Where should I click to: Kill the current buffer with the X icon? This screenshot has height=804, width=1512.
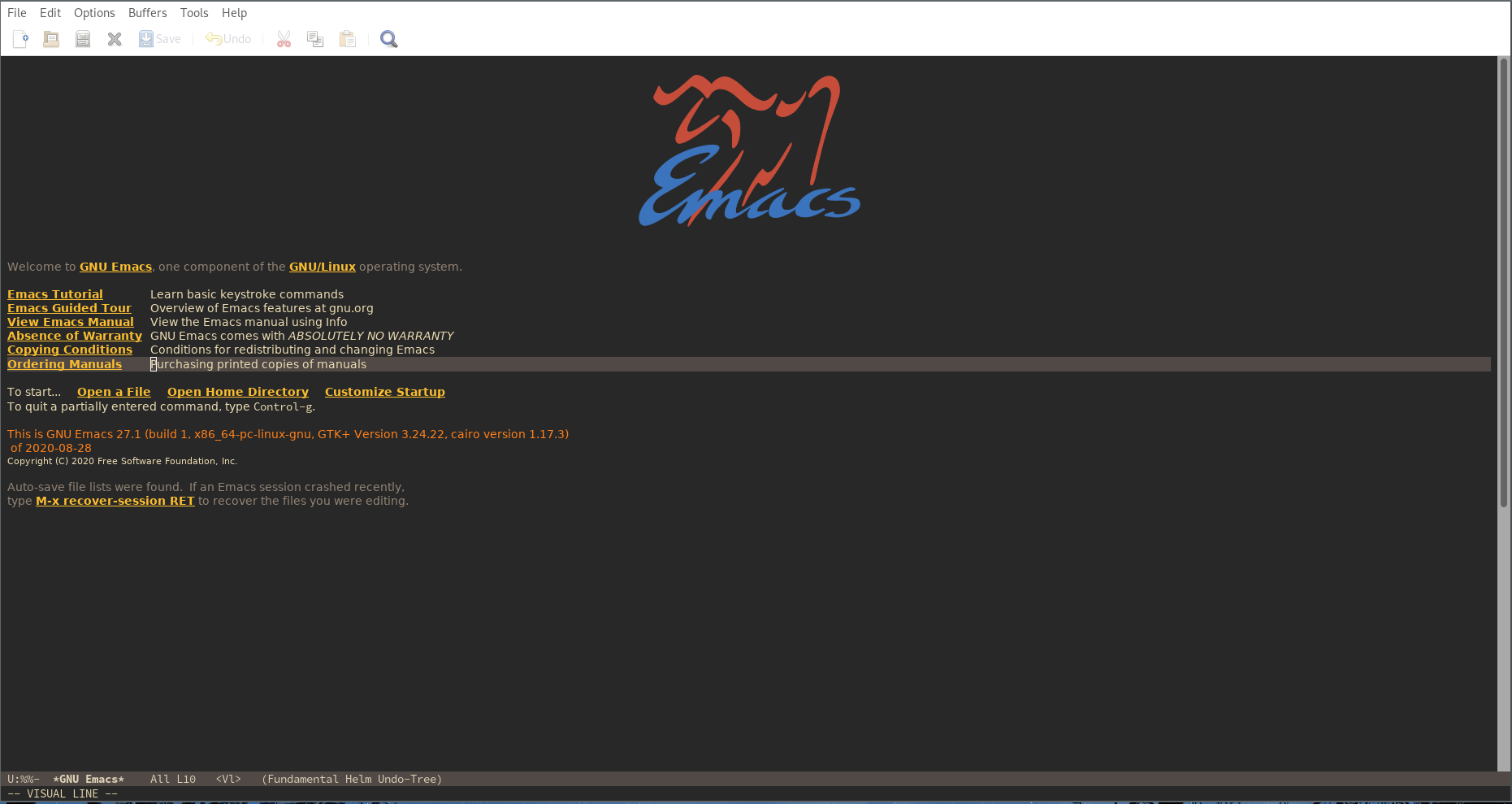(x=114, y=38)
